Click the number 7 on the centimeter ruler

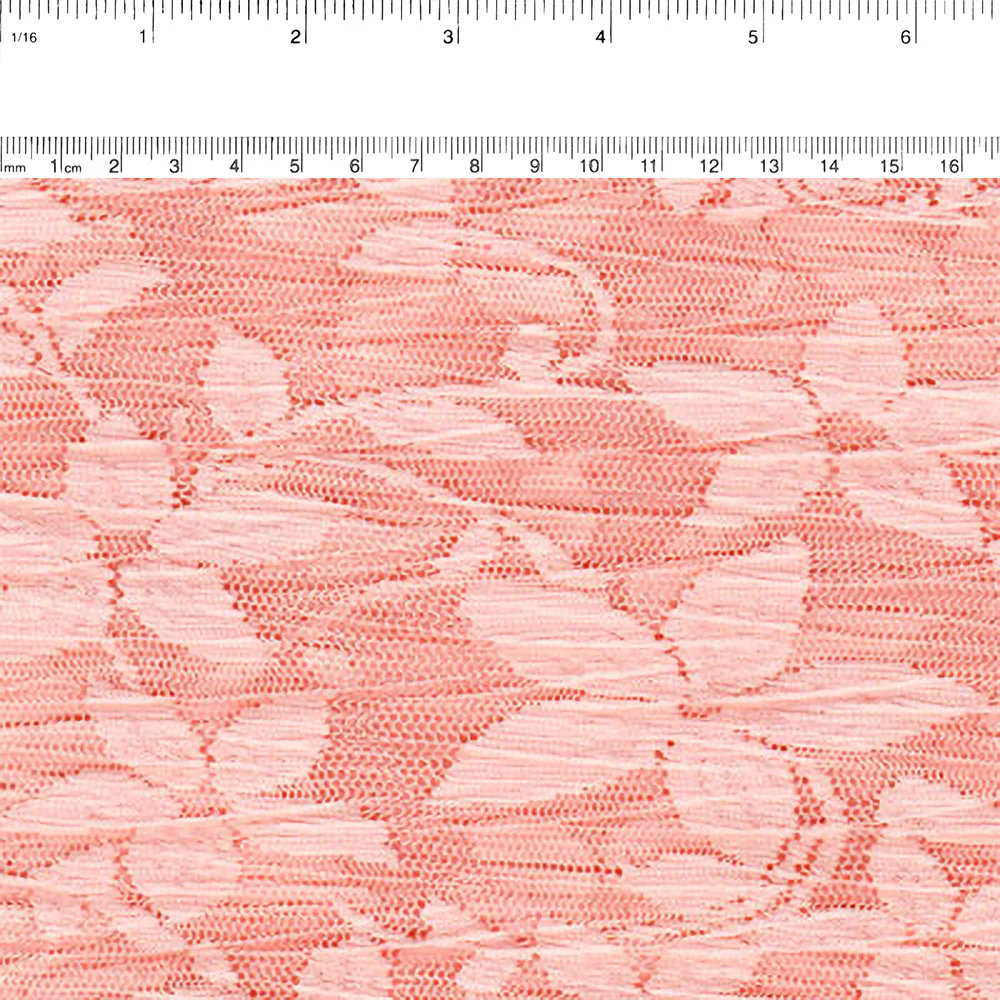point(414,166)
